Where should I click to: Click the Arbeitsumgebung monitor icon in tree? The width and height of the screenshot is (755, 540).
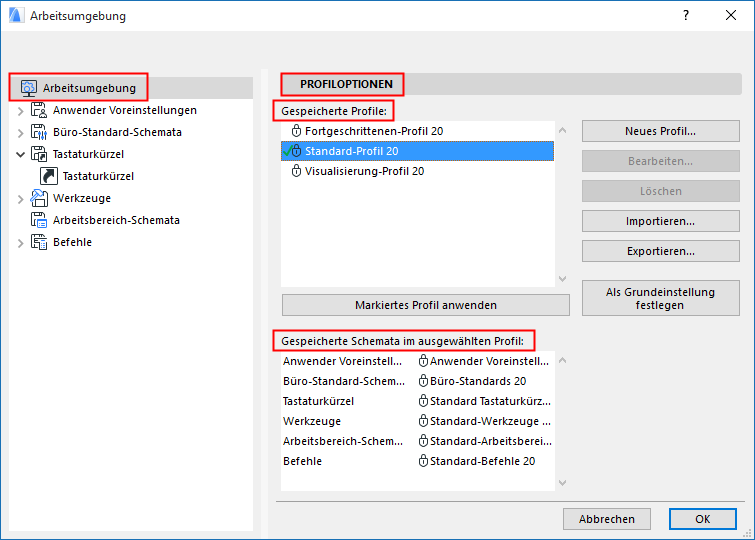pyautogui.click(x=29, y=88)
